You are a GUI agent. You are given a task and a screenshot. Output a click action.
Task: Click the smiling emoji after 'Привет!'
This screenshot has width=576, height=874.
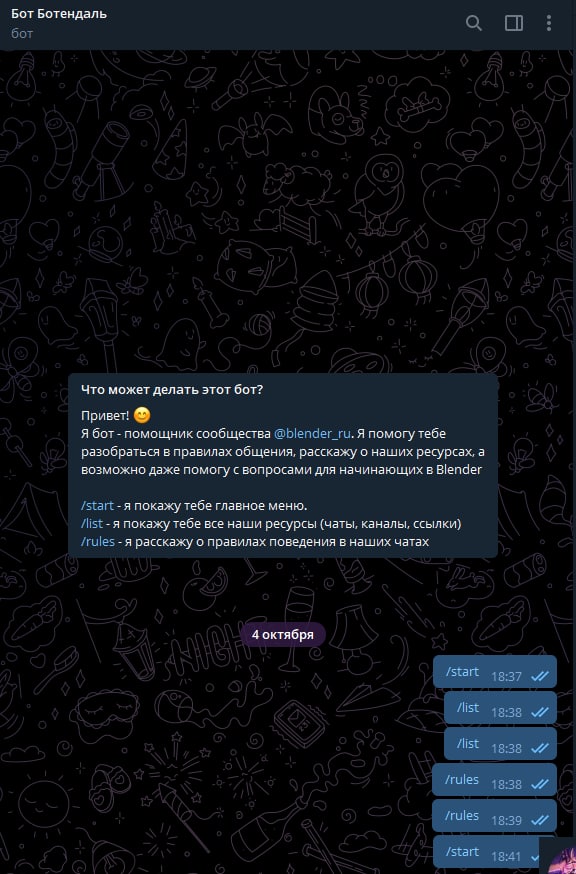(x=142, y=415)
